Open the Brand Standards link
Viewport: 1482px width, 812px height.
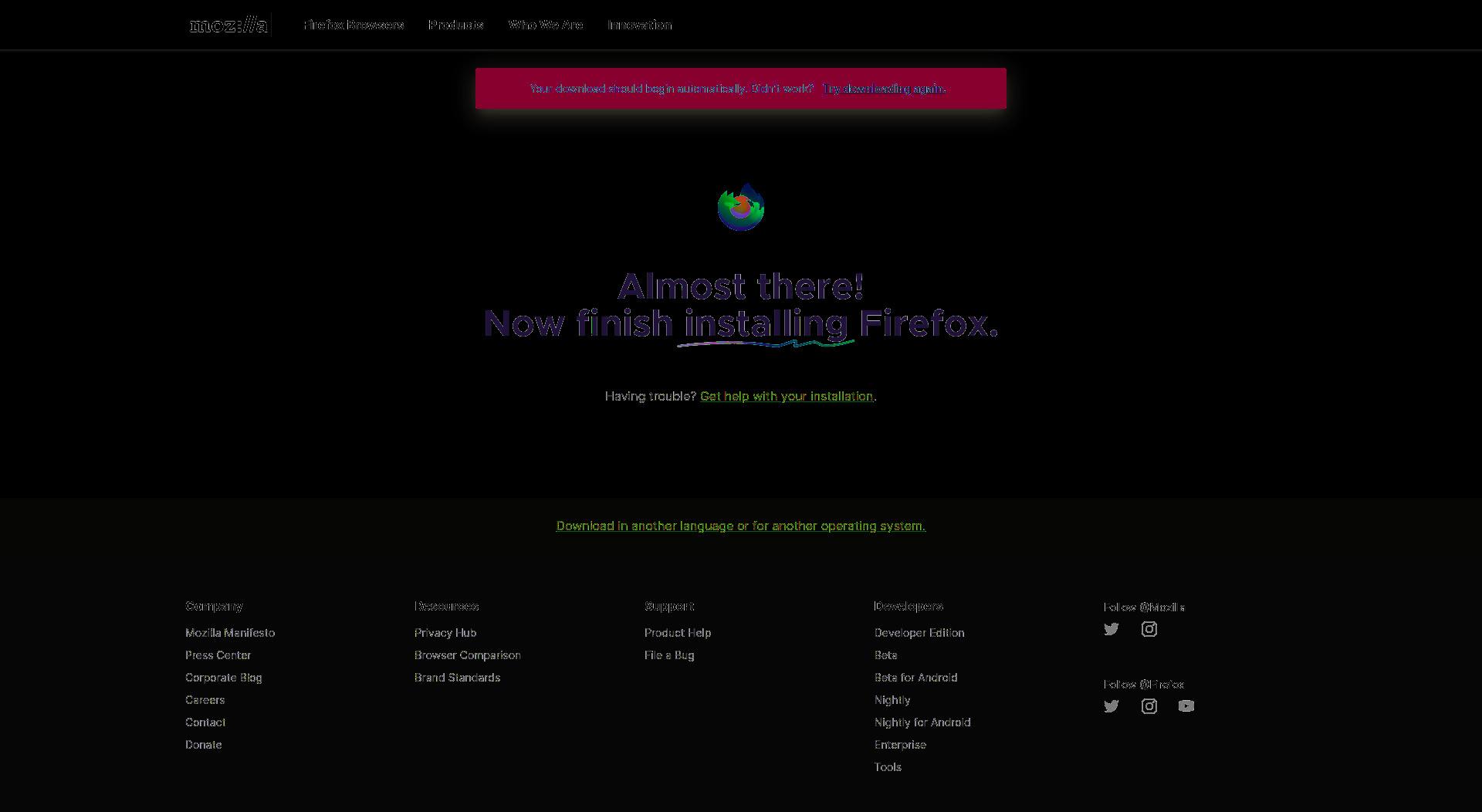(x=458, y=678)
